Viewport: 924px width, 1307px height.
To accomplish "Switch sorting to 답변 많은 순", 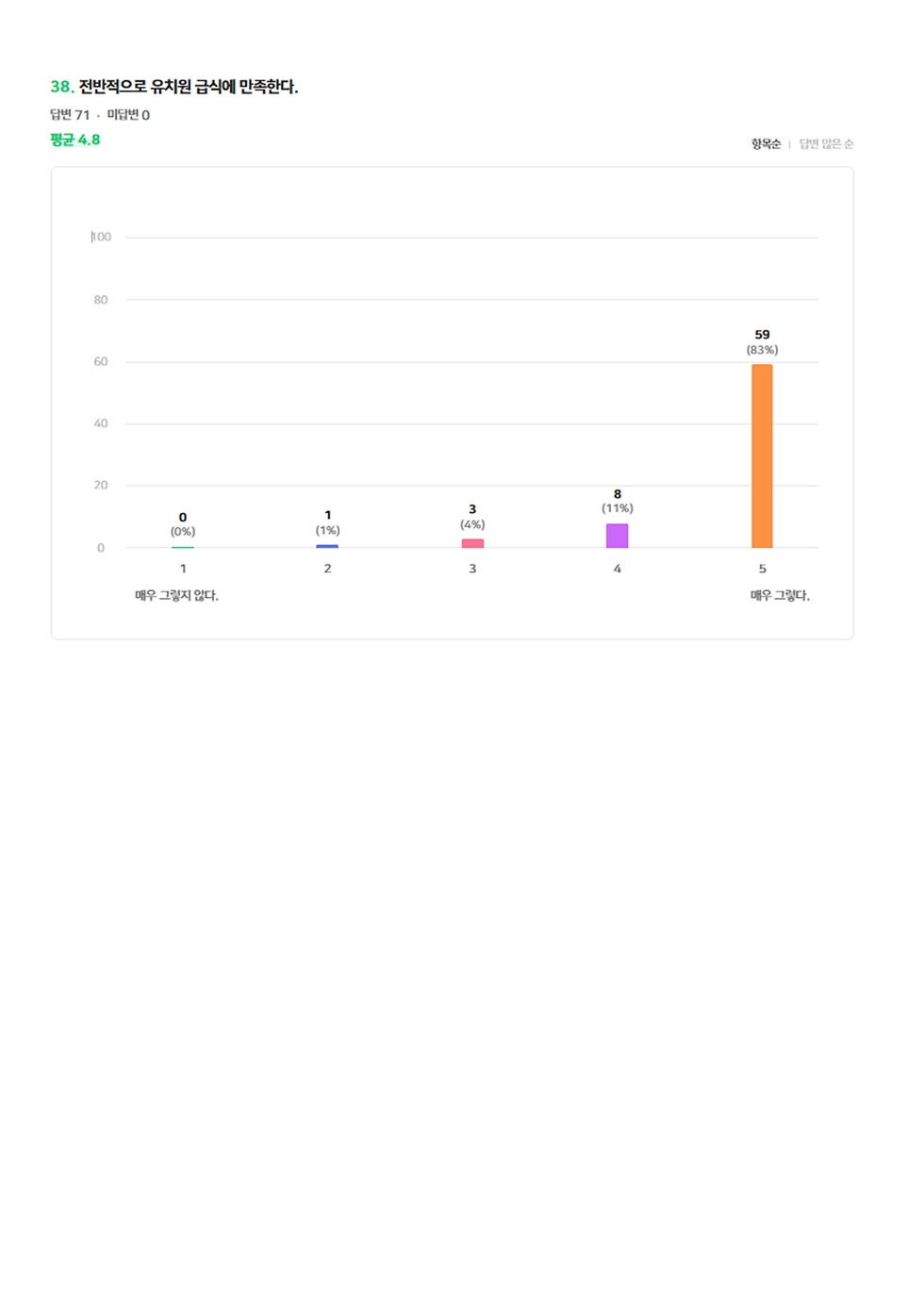I will coord(826,144).
